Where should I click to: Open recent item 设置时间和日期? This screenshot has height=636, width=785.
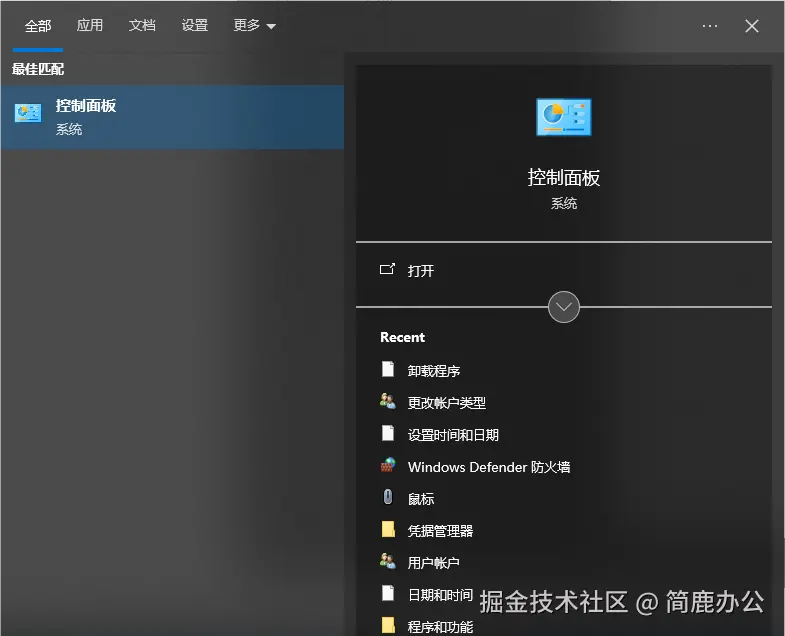(x=453, y=435)
